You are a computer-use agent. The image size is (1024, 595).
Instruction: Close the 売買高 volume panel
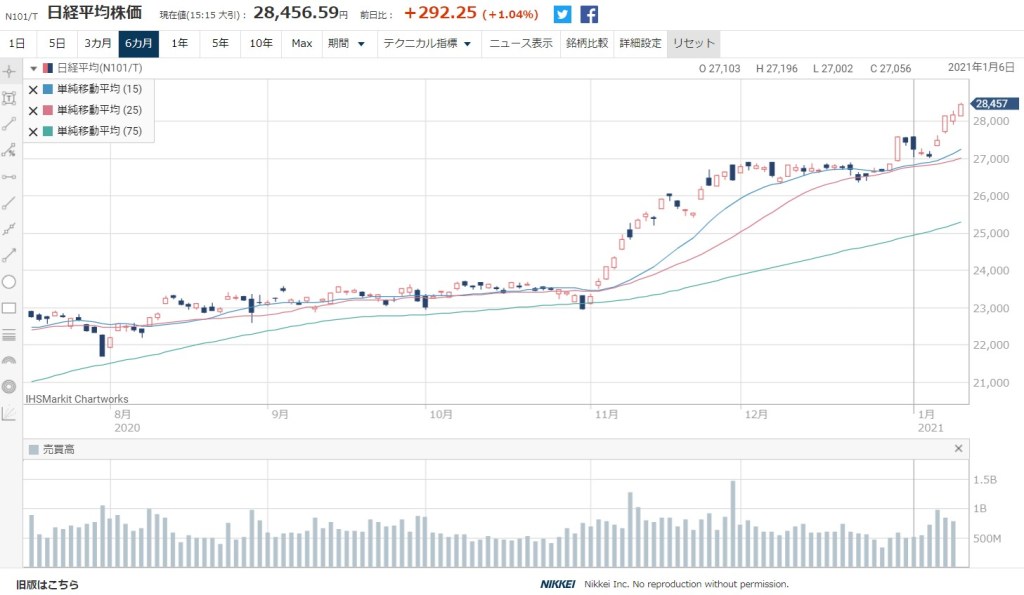958,449
